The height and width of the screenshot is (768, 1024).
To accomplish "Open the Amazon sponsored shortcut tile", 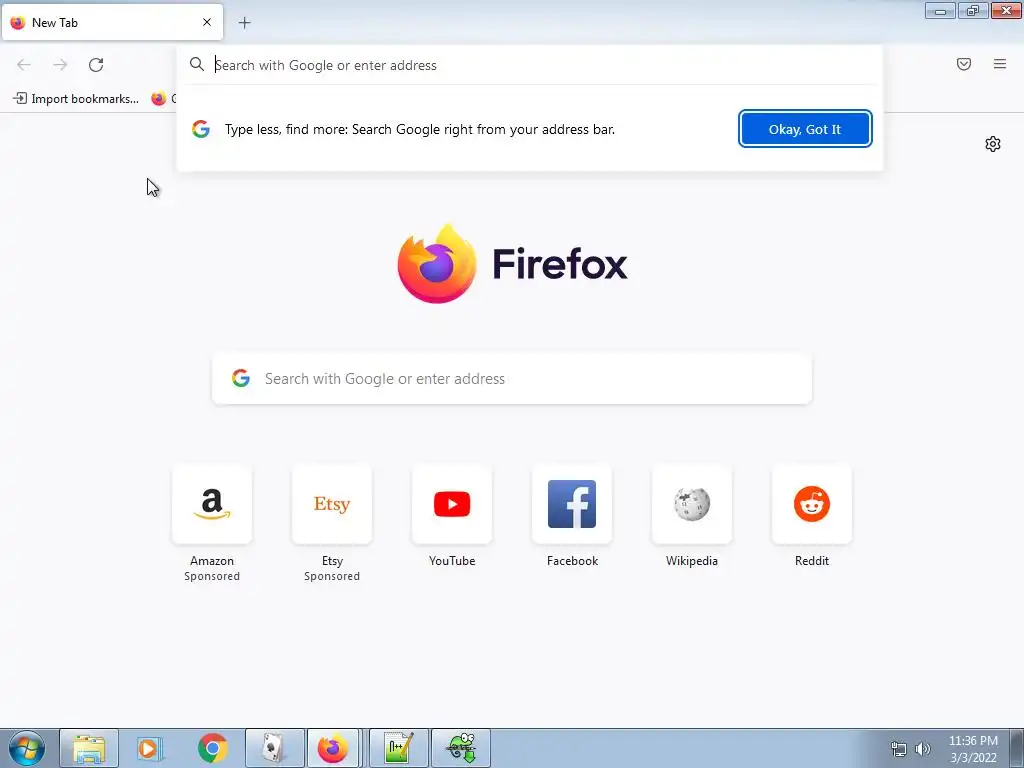I will coord(212,504).
